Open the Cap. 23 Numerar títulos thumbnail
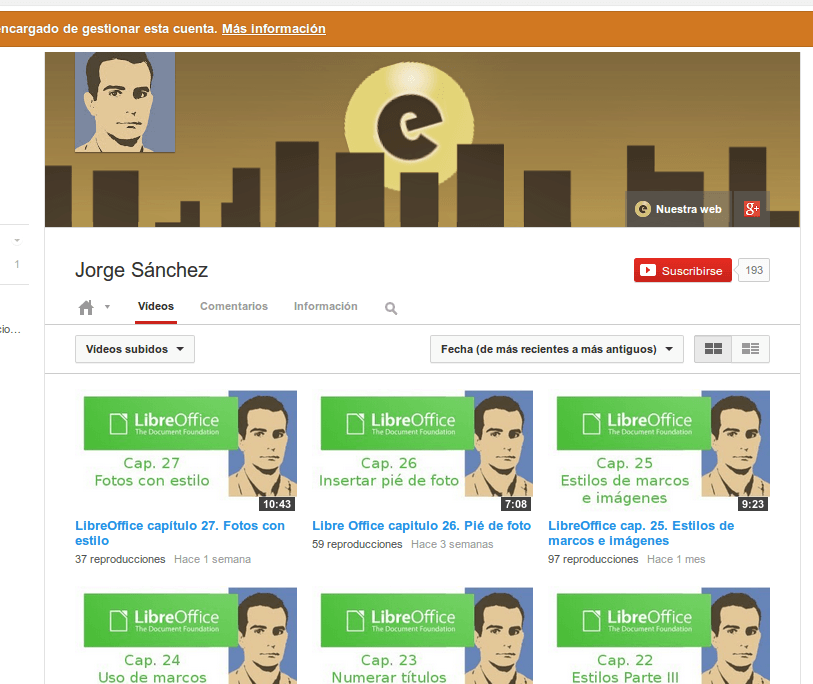Viewport: 813px width, 684px height. [426, 636]
